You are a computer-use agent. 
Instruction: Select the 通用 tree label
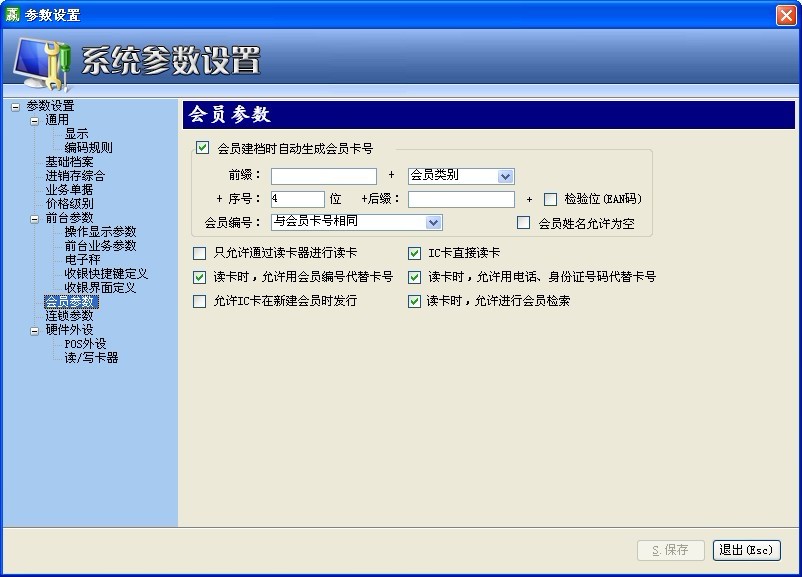click(x=57, y=120)
